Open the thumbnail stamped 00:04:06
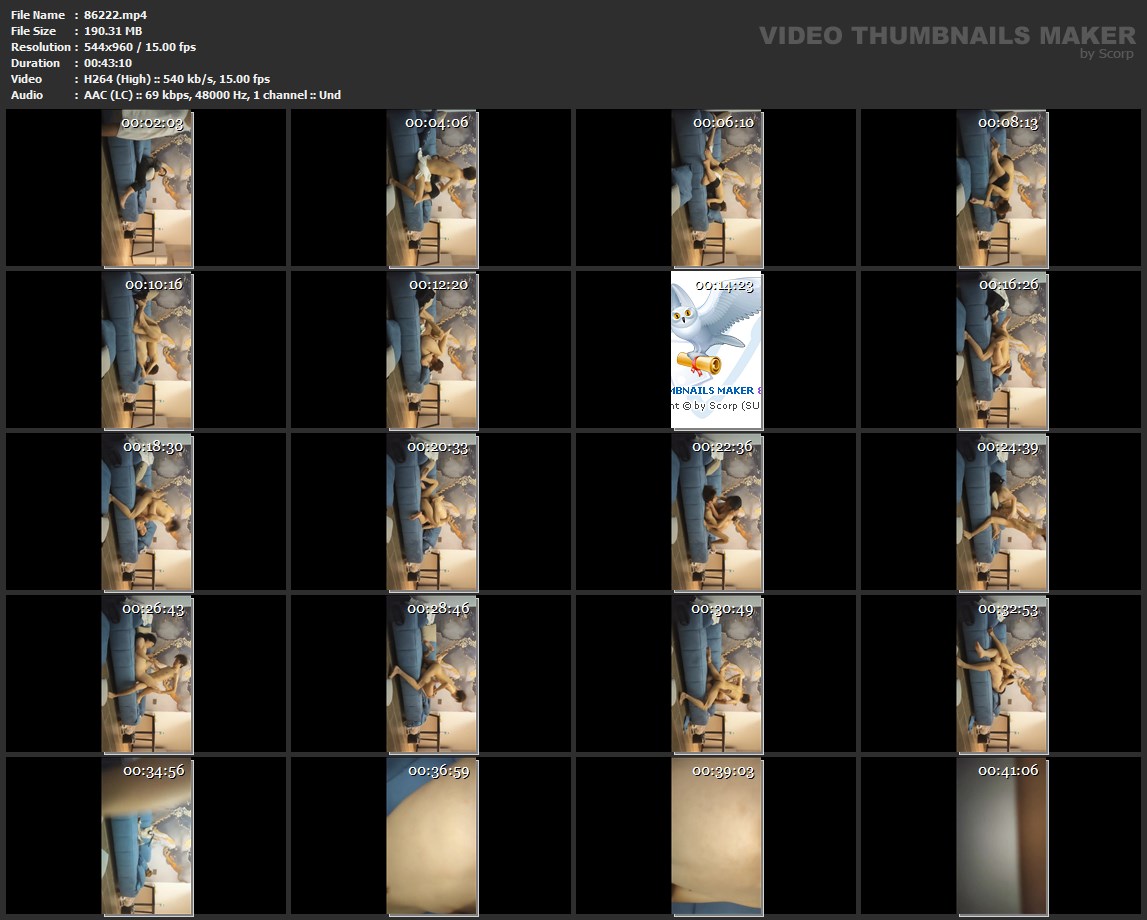Screen dimensions: 1147x920 pyautogui.click(x=432, y=188)
